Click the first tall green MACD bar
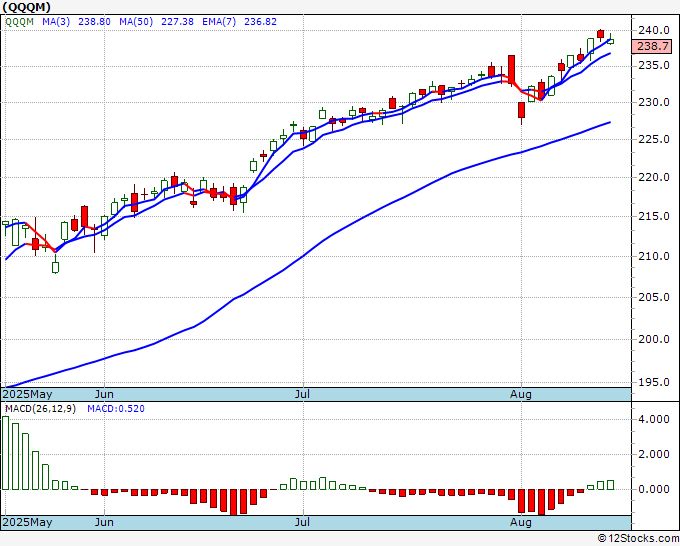Screen dimensions: 680x546 (5, 453)
